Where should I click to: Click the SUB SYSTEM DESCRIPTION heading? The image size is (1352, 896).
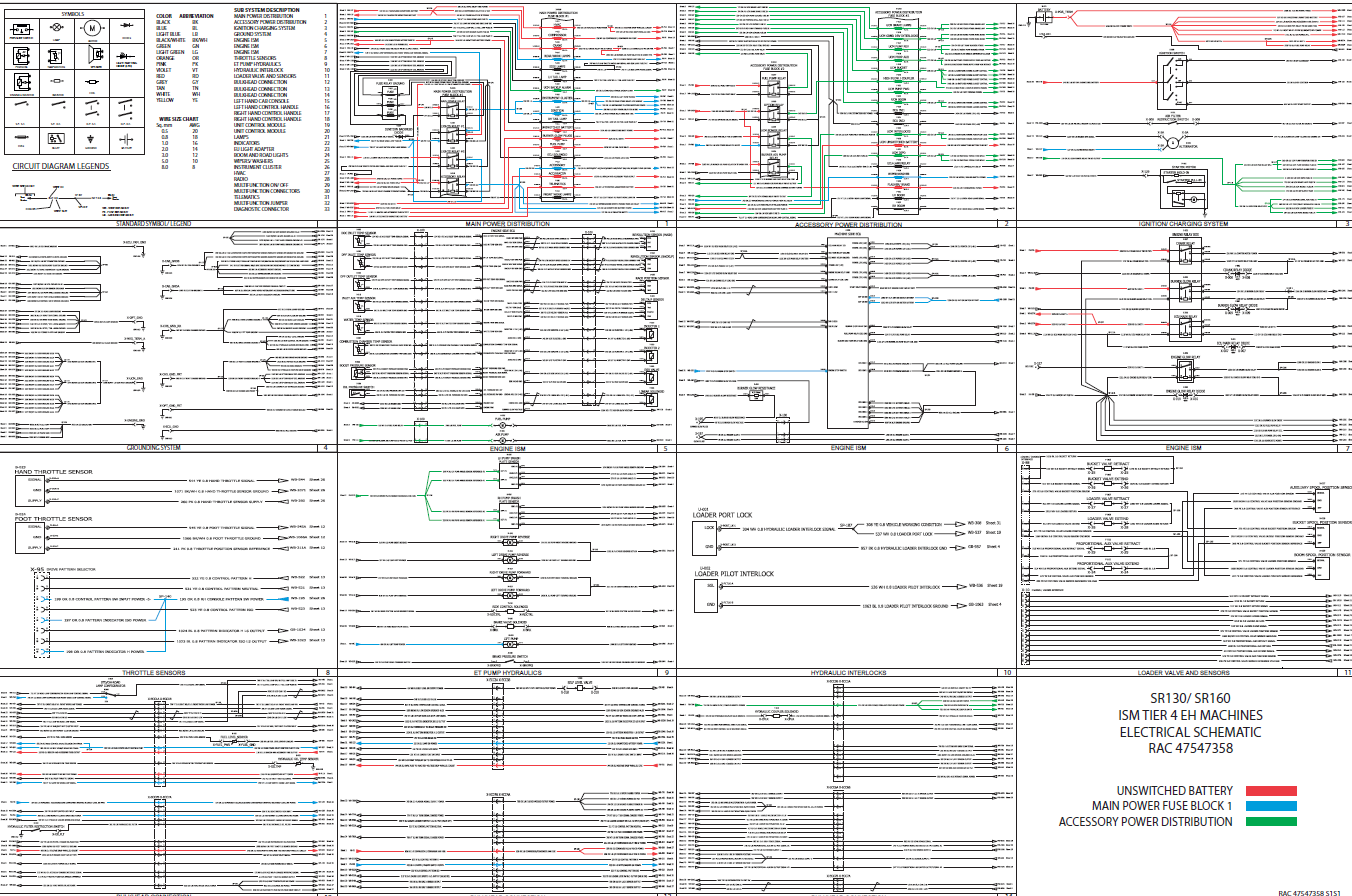click(267, 10)
